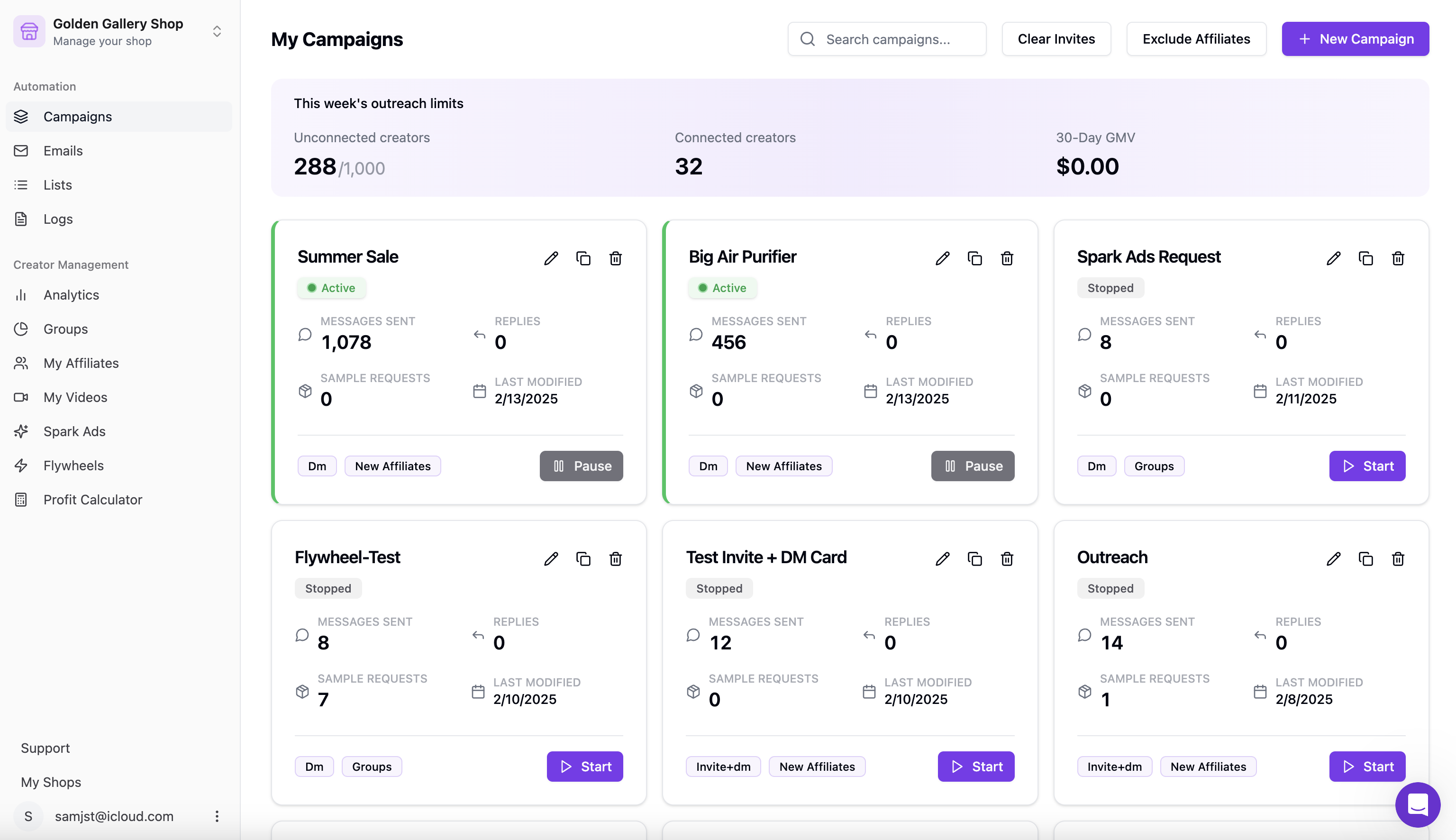Click the Clear Invites button

[x=1056, y=39]
